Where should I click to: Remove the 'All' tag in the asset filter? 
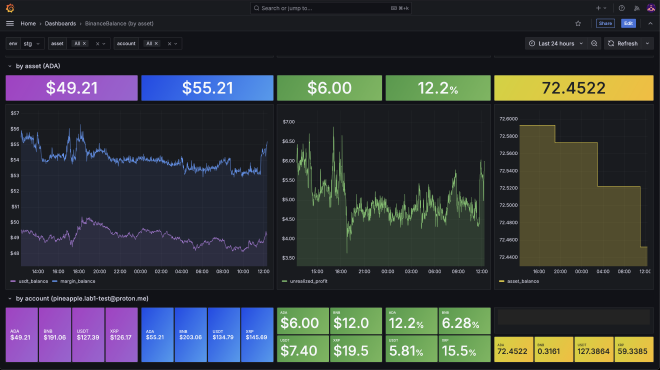pyautogui.click(x=84, y=43)
